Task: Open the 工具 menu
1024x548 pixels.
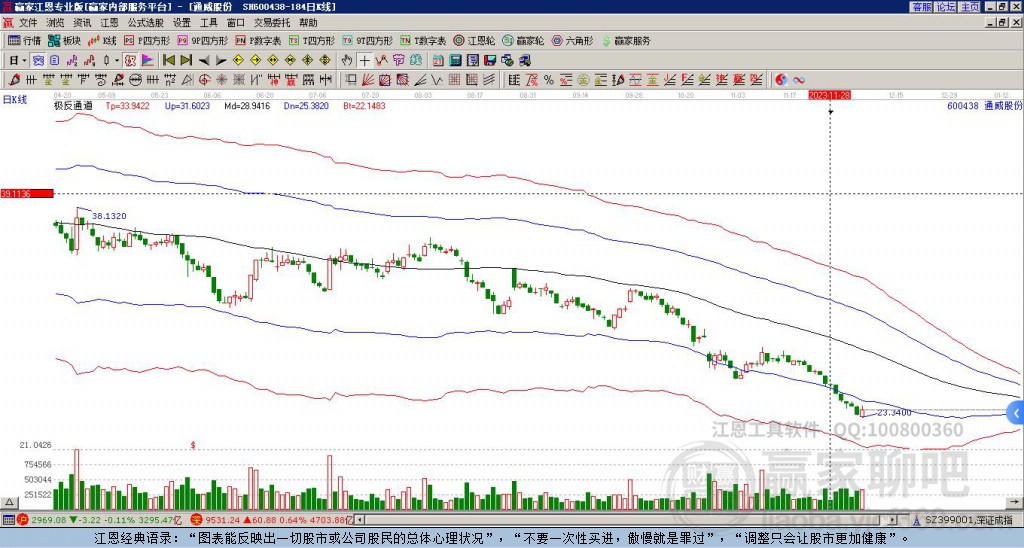Action: pos(208,23)
